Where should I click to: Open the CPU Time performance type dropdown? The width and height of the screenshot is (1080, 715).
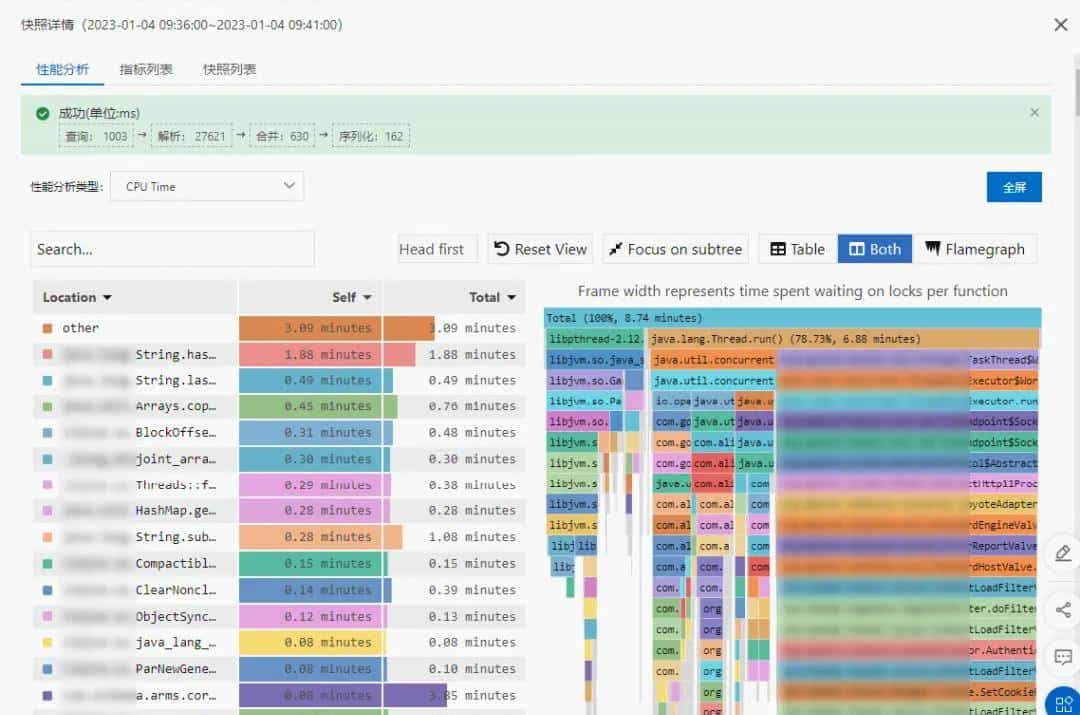tap(206, 186)
